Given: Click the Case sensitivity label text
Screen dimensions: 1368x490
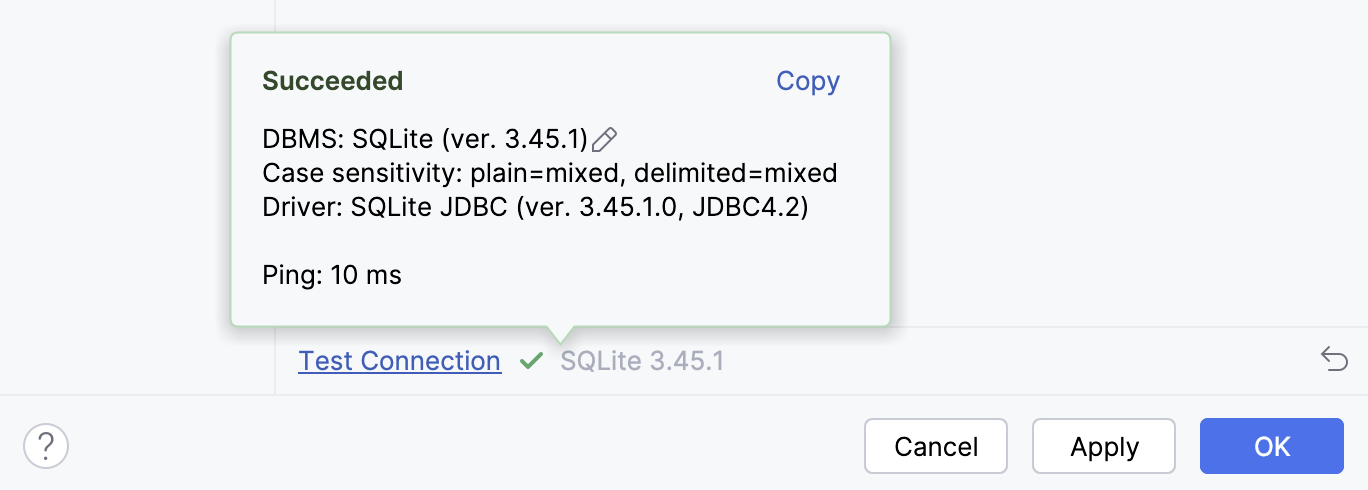Looking at the screenshot, I should click(357, 173).
